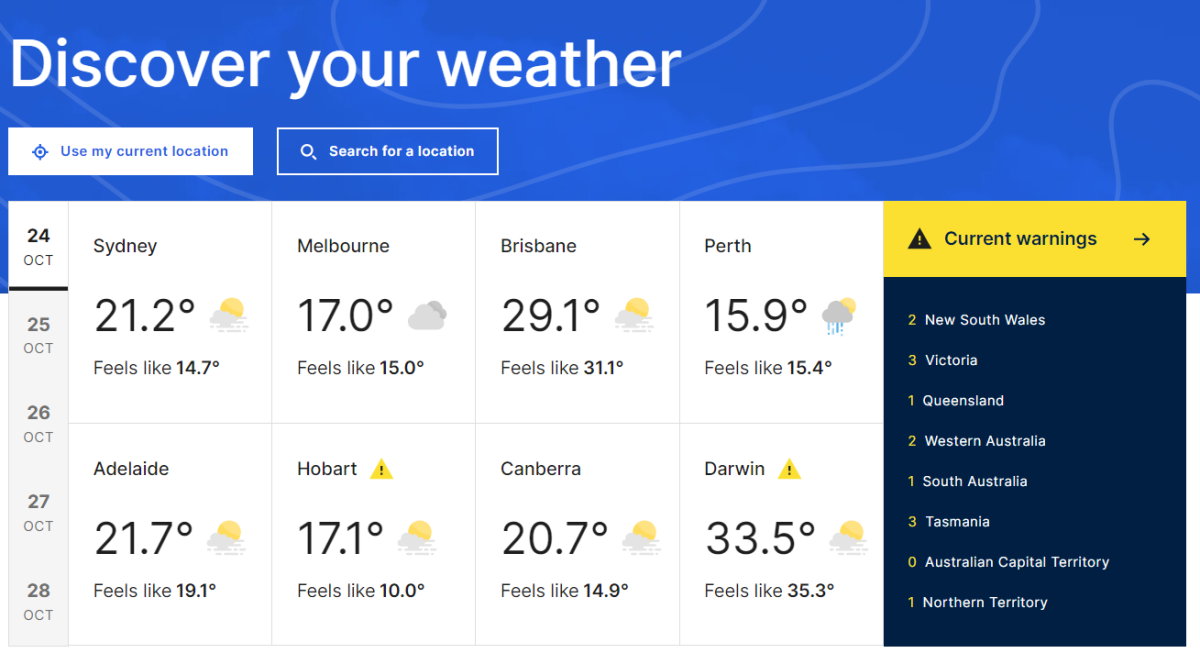Viewport: 1200px width, 653px height.
Task: View the Tasmania warnings link
Action: [955, 522]
